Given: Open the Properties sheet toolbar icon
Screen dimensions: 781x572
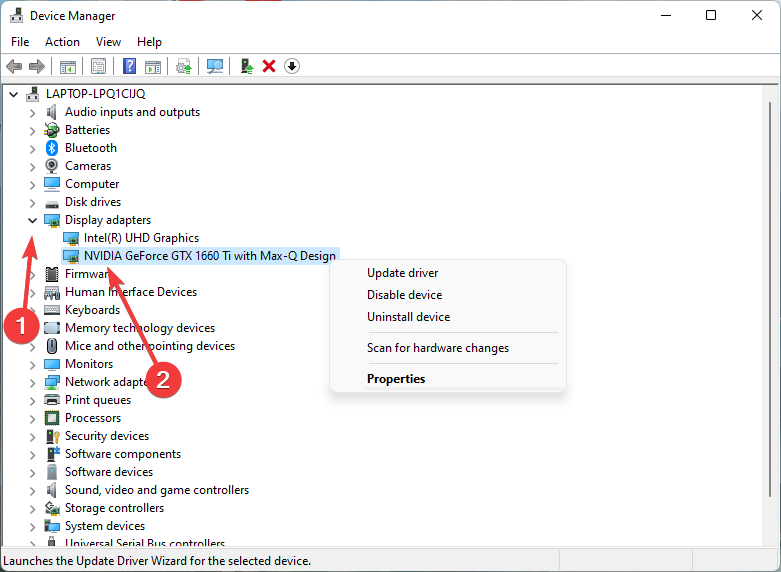Looking at the screenshot, I should [98, 66].
